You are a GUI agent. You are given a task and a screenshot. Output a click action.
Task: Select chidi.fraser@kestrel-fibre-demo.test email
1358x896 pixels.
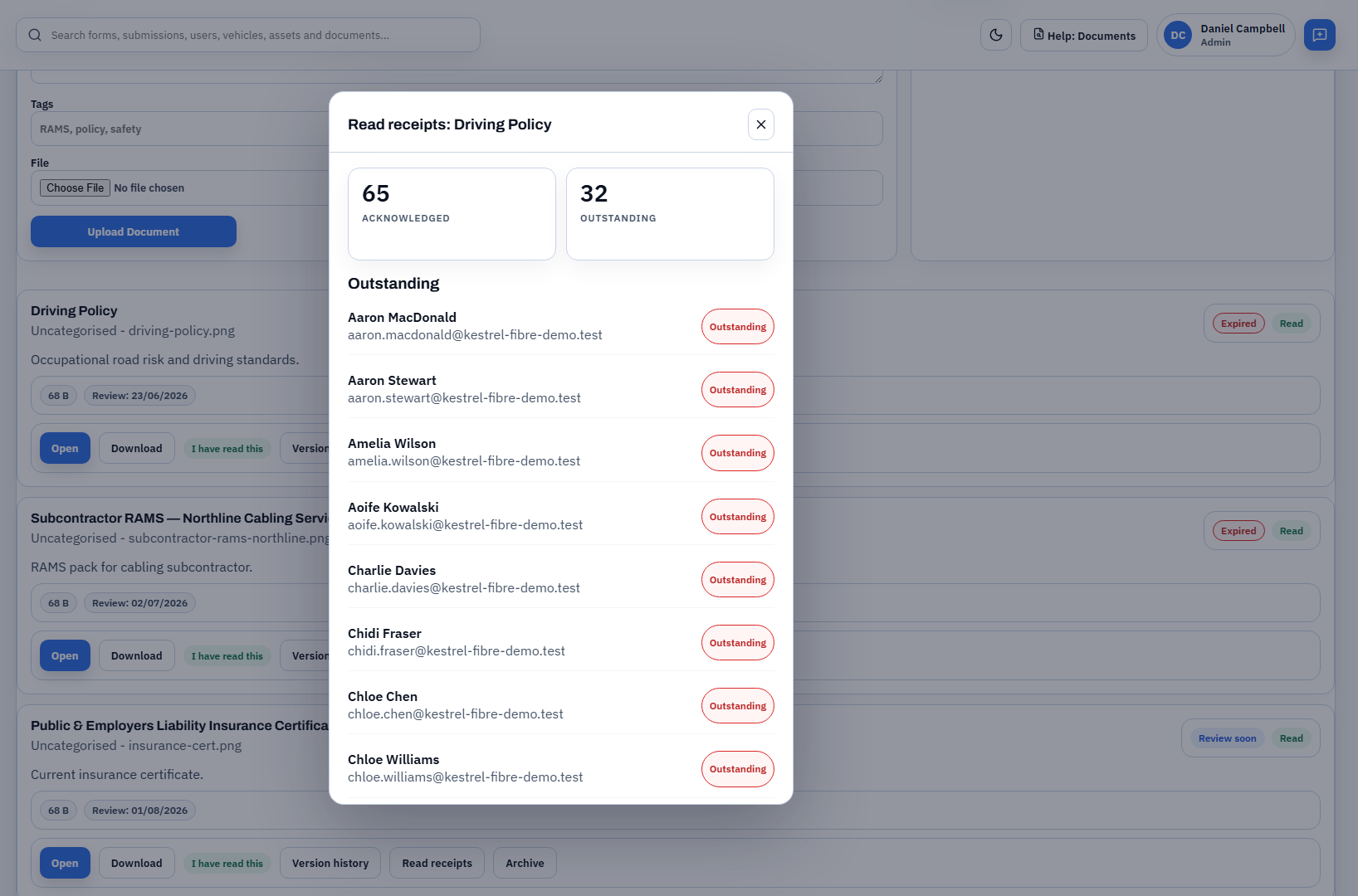(x=457, y=651)
